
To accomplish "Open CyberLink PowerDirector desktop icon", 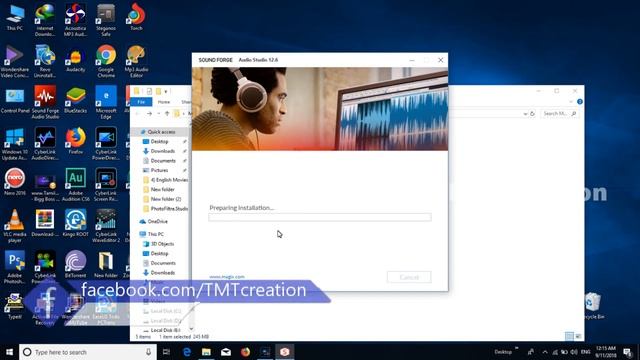I will (x=106, y=144).
